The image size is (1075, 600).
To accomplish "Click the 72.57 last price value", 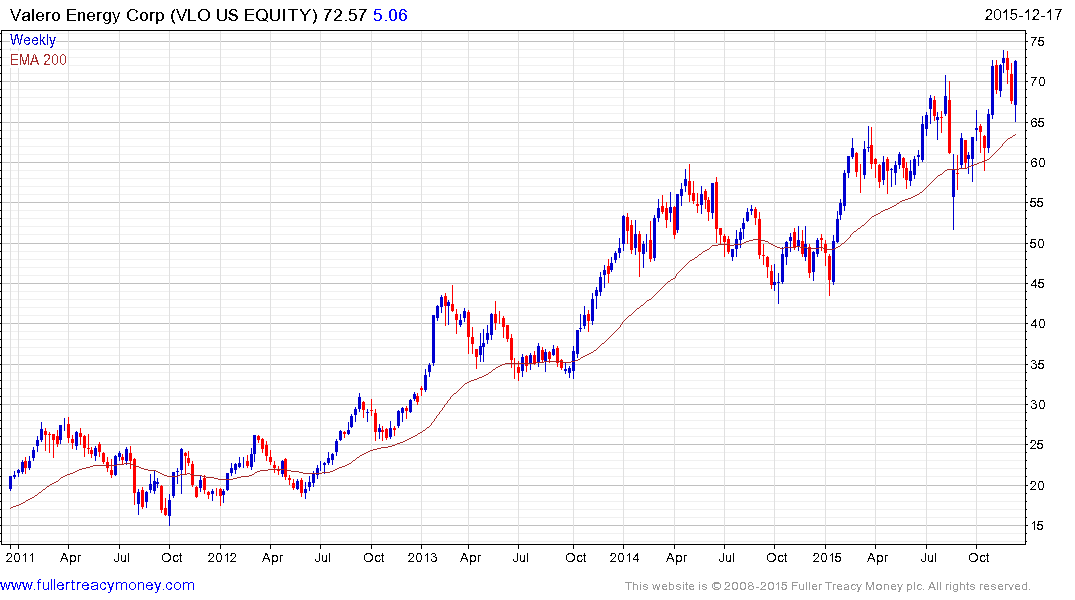I will pos(346,15).
